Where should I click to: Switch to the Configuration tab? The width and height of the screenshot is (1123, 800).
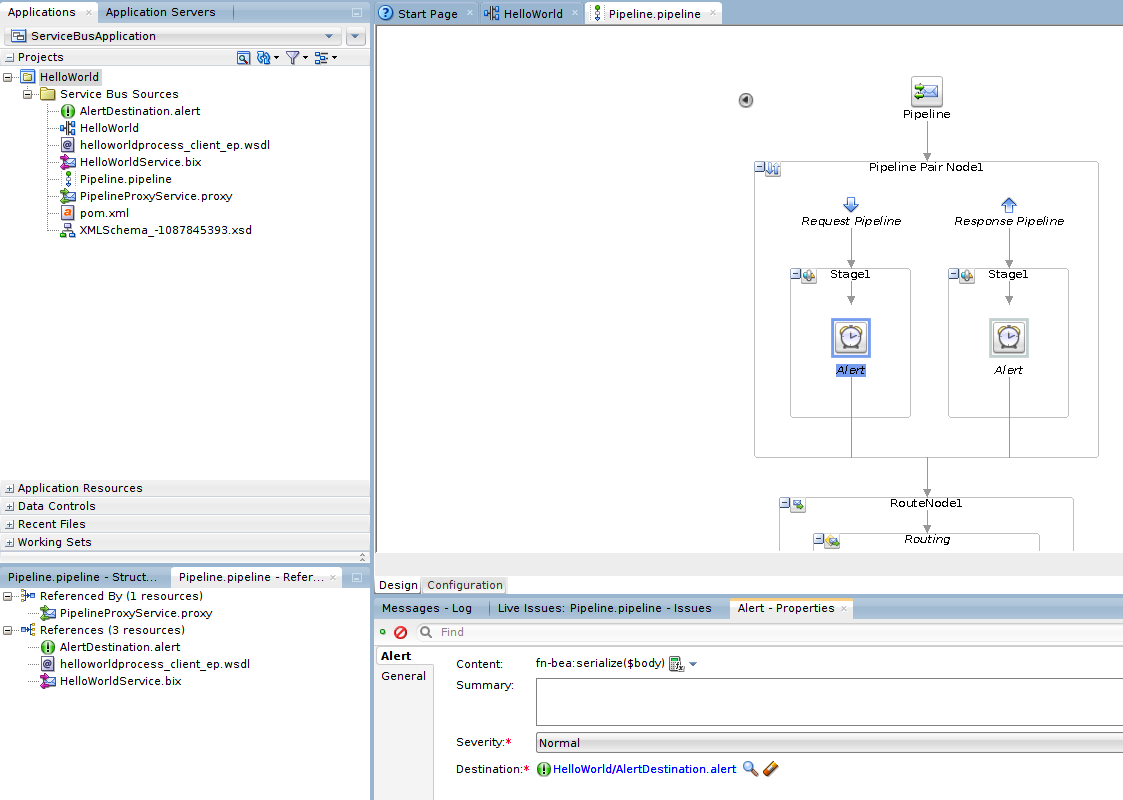click(x=464, y=585)
